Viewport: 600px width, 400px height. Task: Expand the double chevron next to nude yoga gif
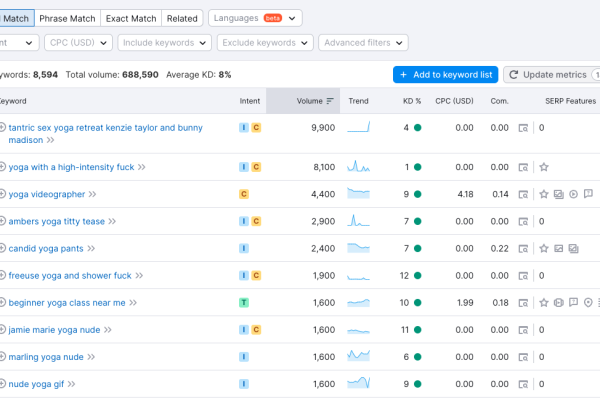[x=71, y=384]
